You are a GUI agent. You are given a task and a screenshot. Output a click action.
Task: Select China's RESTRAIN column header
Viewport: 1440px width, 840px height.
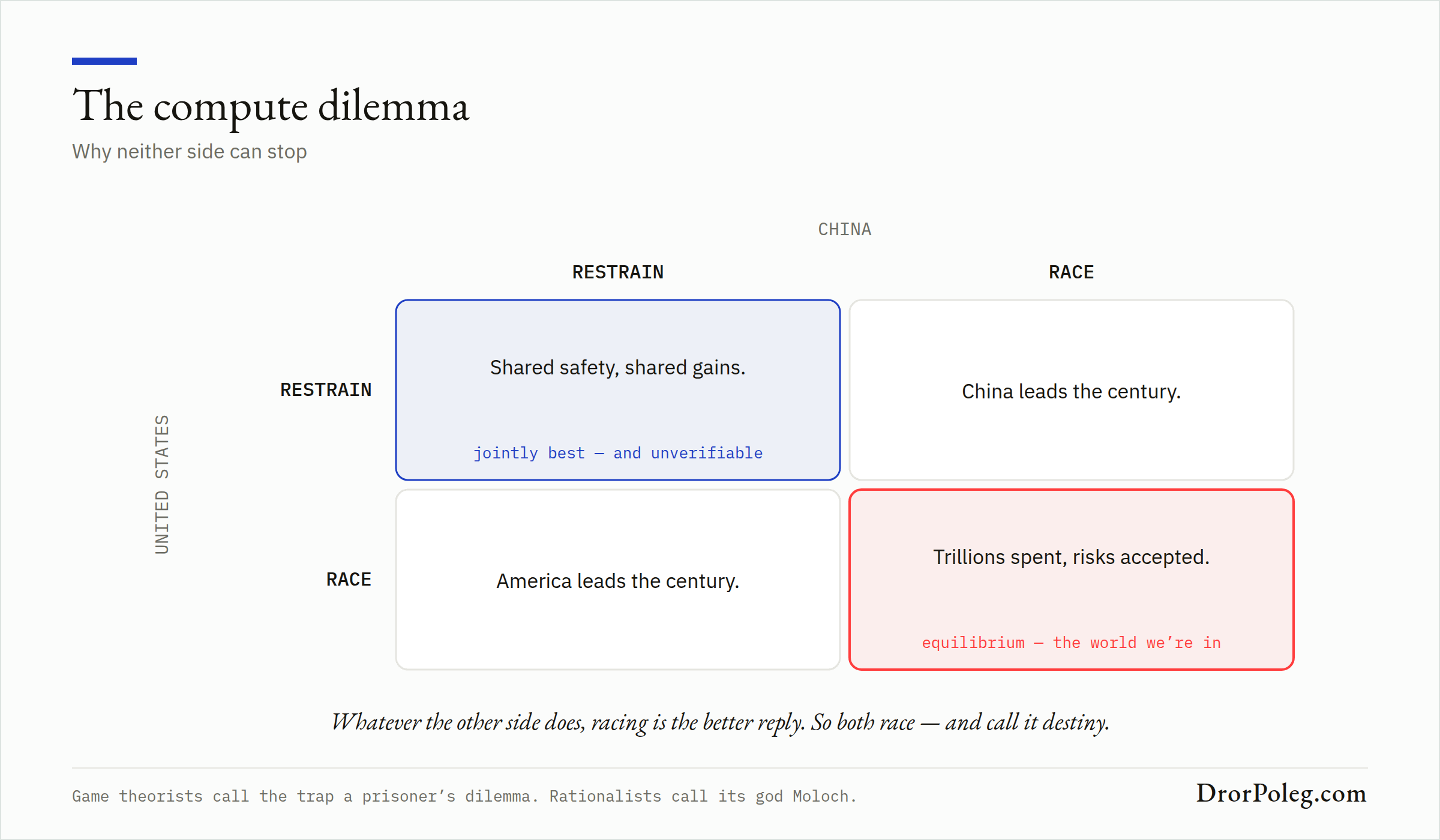pyautogui.click(x=618, y=272)
